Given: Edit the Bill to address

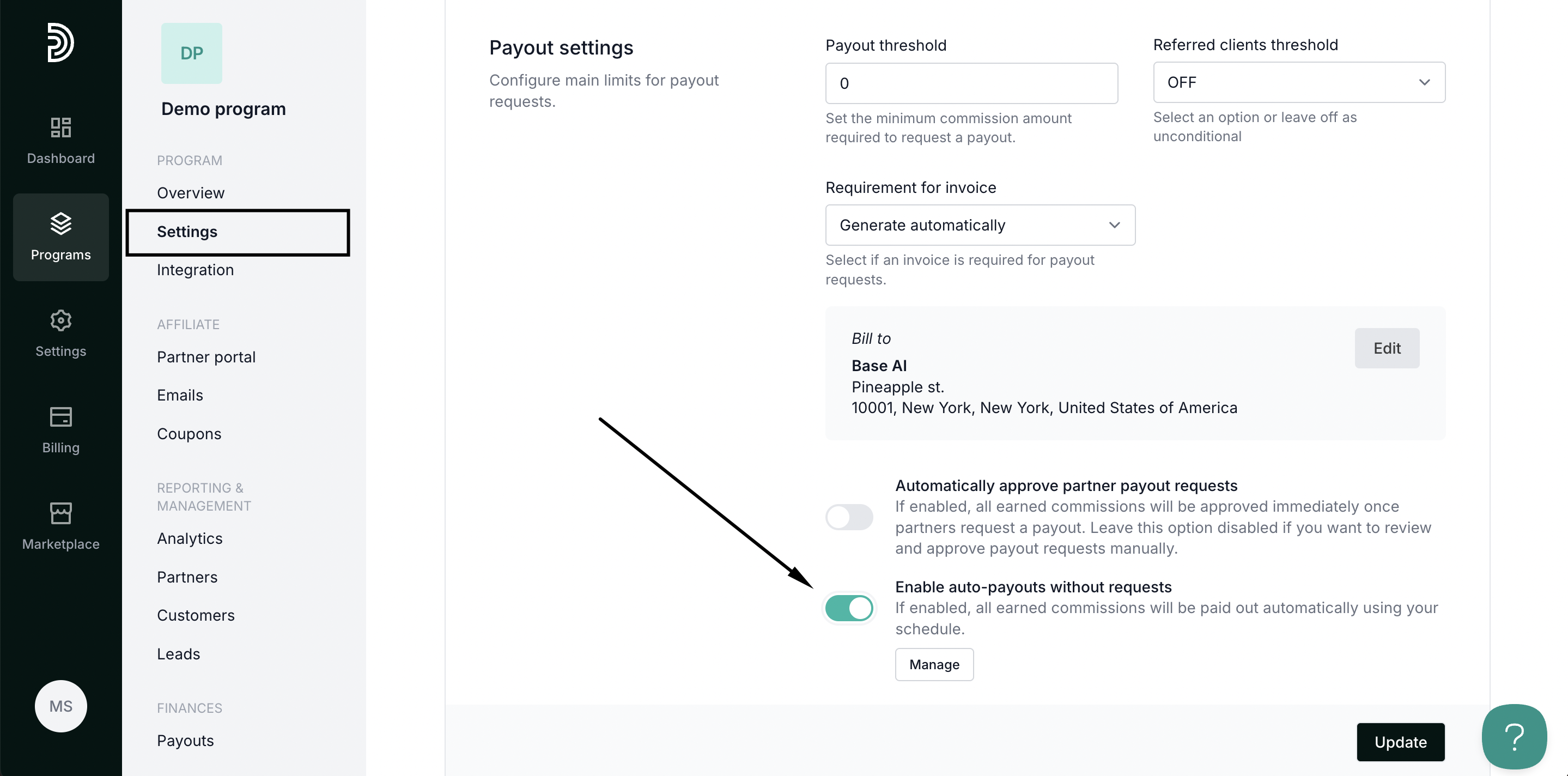Looking at the screenshot, I should [1387, 348].
